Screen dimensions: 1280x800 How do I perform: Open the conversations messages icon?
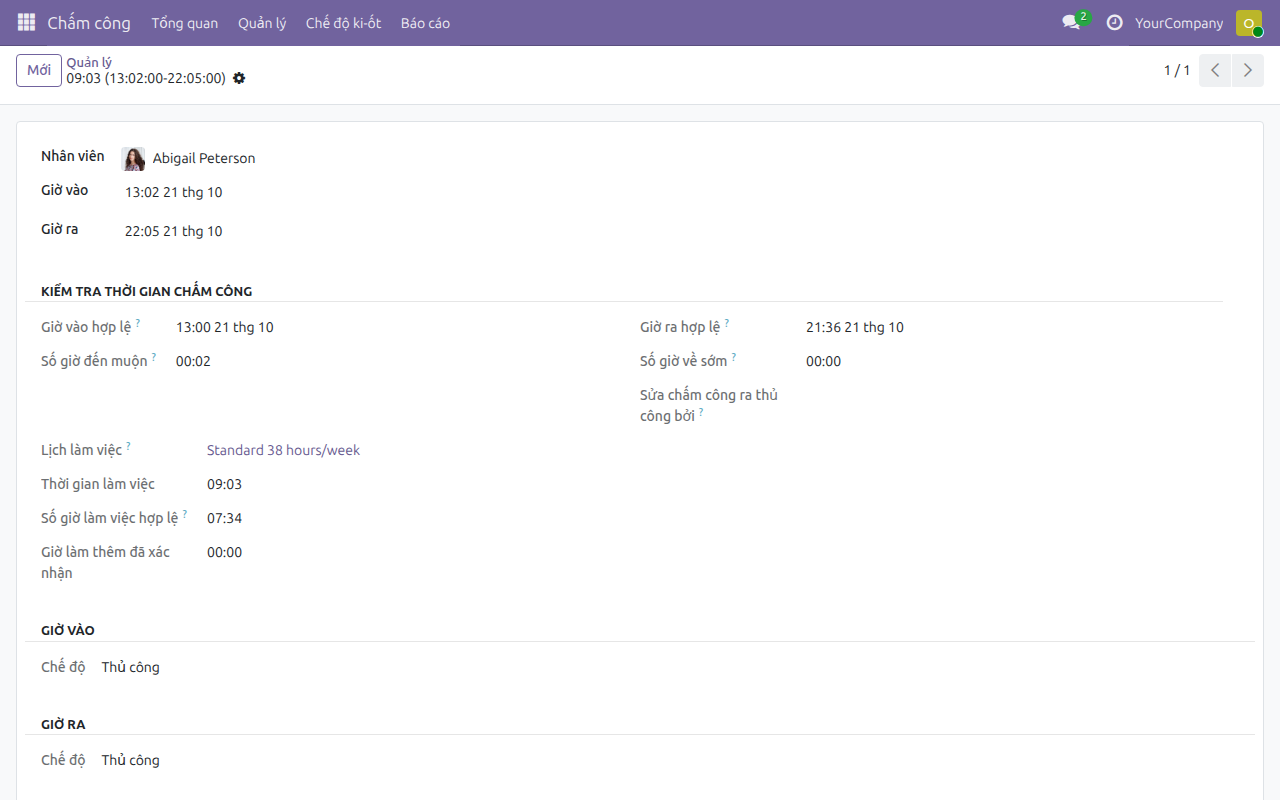[1072, 22]
